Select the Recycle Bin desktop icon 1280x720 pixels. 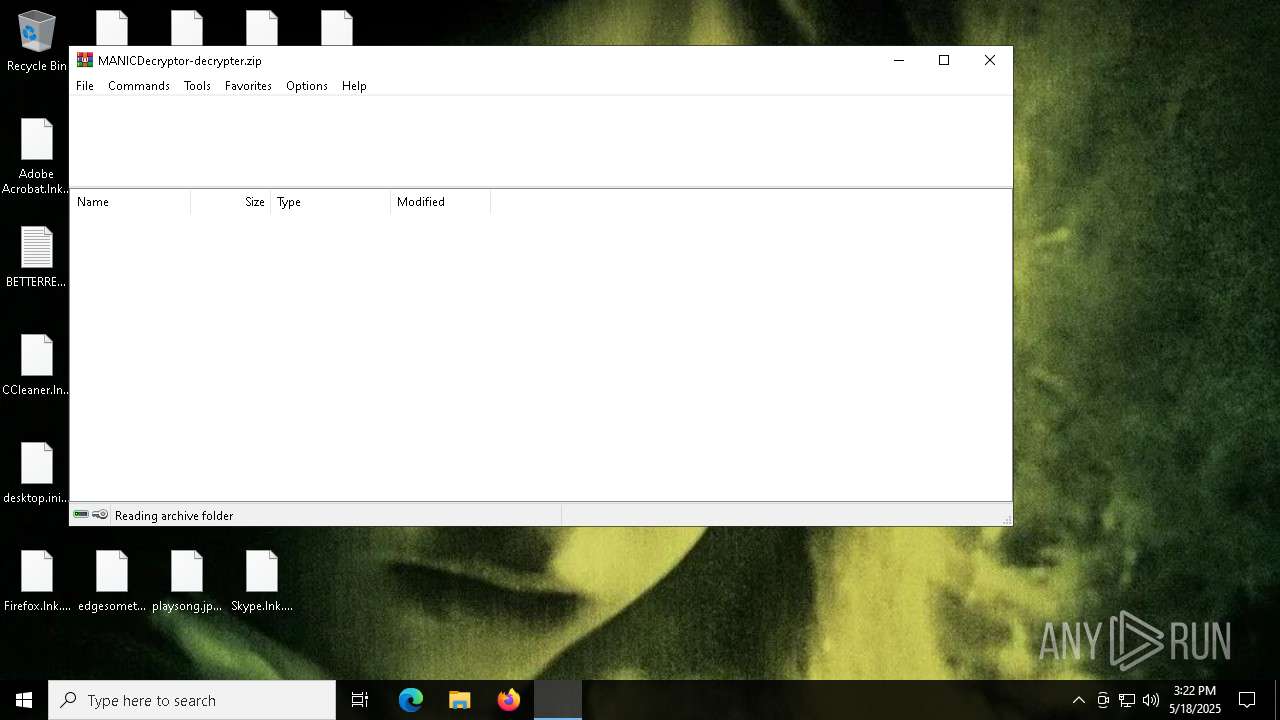[x=37, y=42]
